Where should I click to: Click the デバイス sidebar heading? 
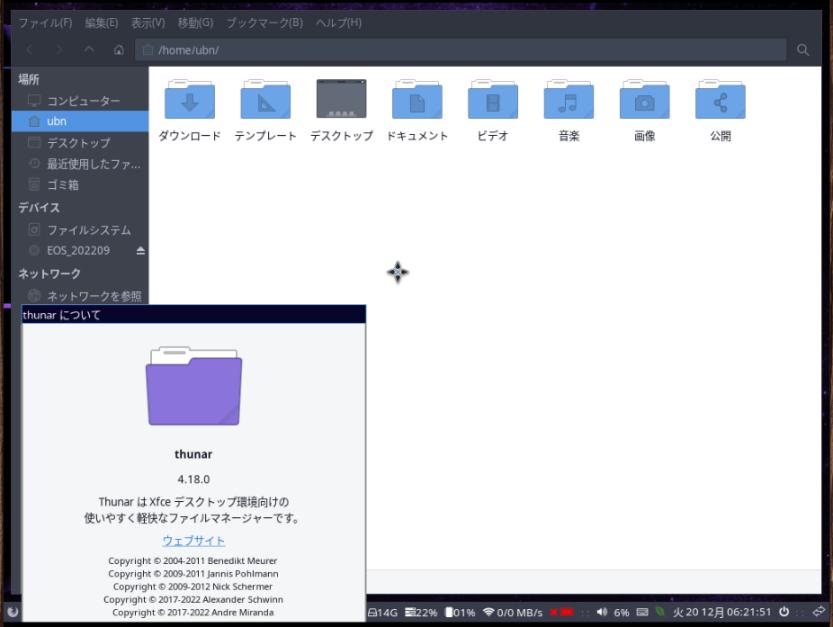point(39,207)
